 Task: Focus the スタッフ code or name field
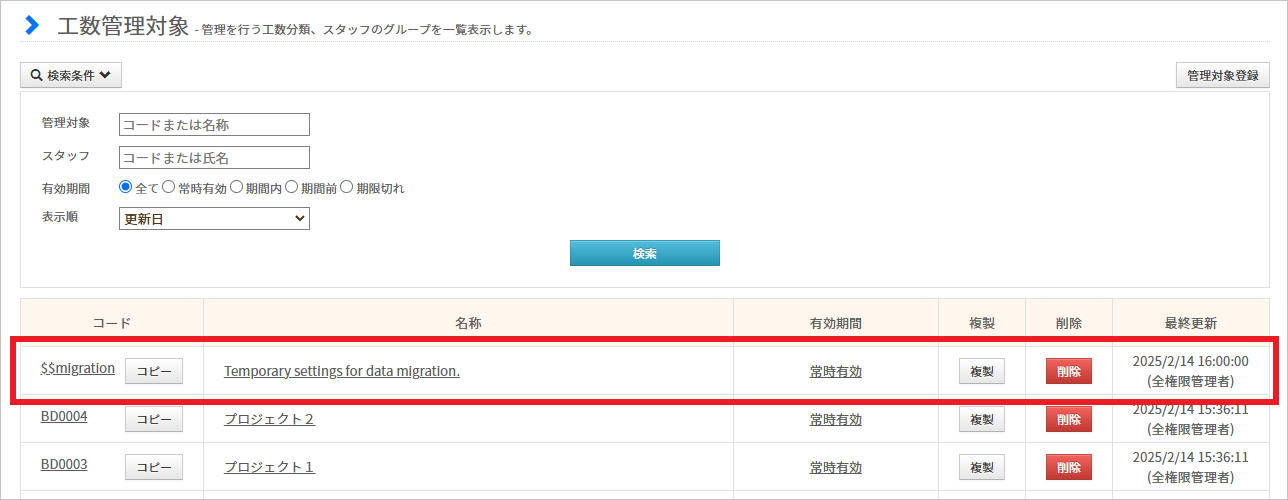click(214, 157)
